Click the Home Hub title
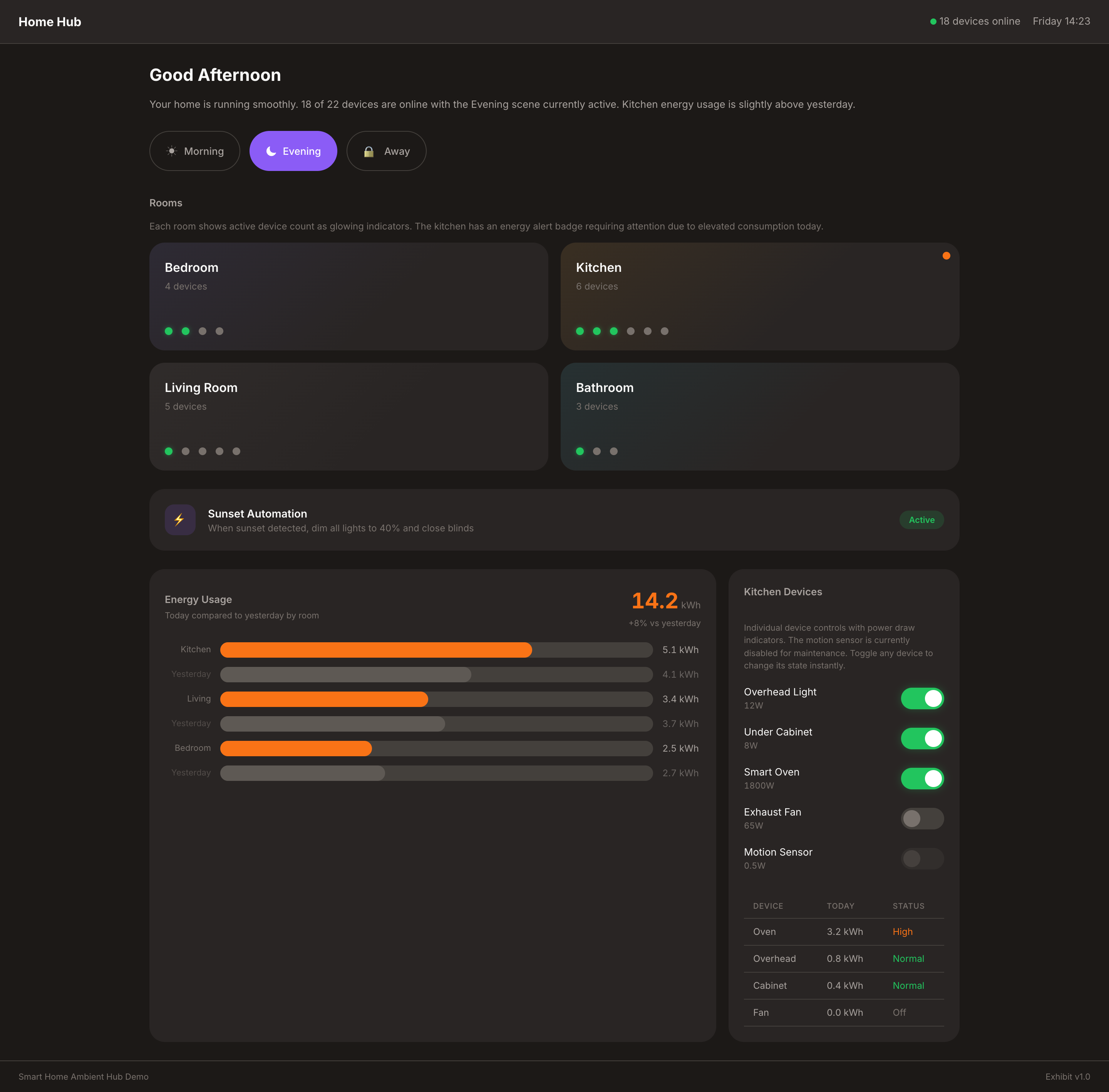This screenshot has width=1109, height=1092. coord(50,22)
